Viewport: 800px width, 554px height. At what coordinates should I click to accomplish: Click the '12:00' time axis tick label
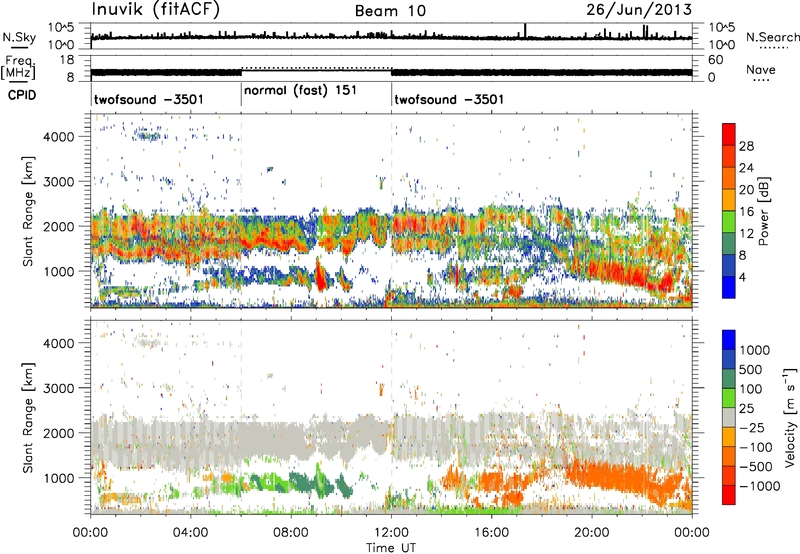pos(391,532)
